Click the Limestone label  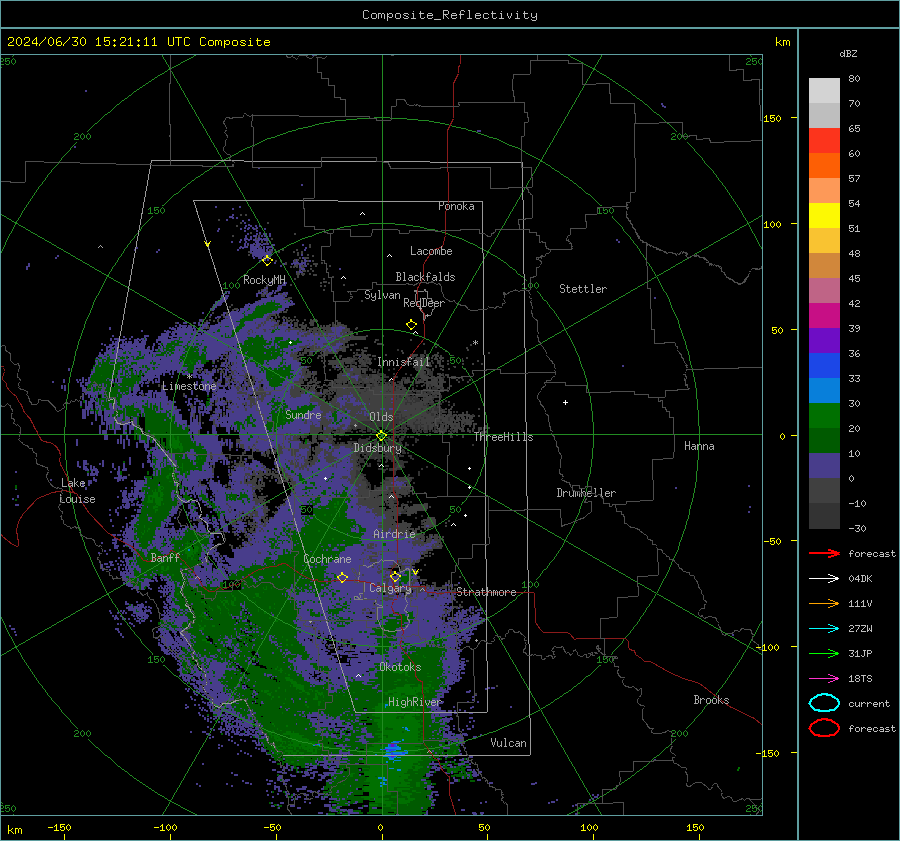pyautogui.click(x=189, y=386)
